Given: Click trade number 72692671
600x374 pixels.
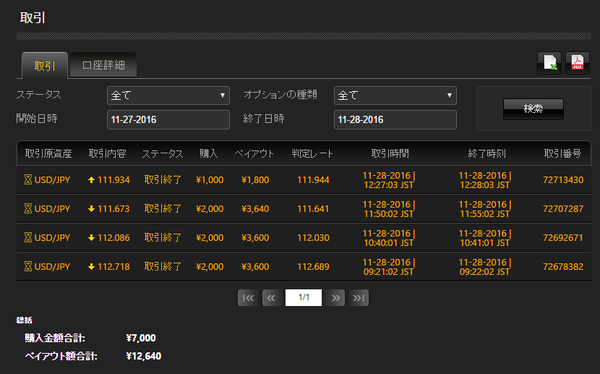Looking at the screenshot, I should (563, 238).
